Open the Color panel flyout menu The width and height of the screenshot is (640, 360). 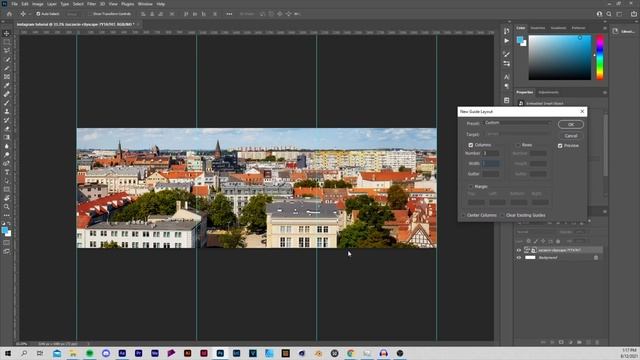tap(604, 28)
